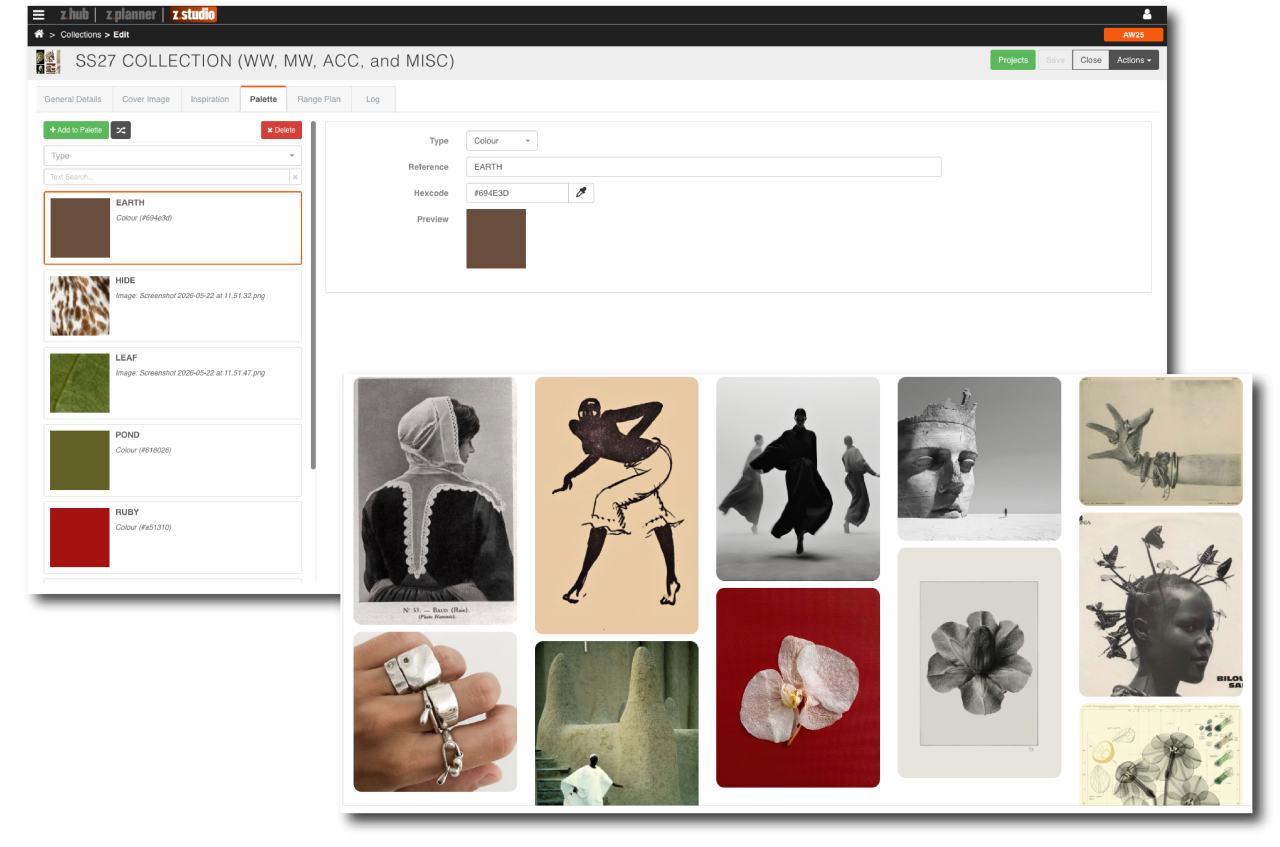Switch to the Range Plan tab
The width and height of the screenshot is (1280, 847).
319,99
